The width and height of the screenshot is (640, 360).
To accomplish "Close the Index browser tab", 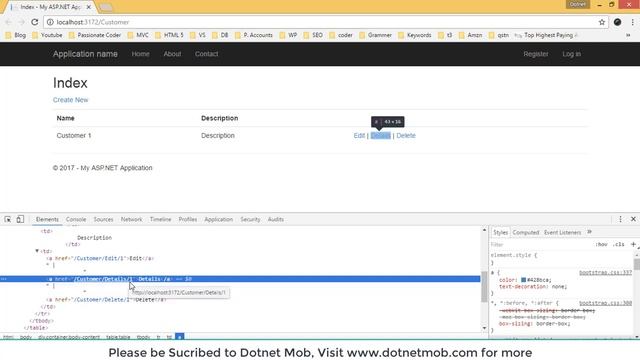I will 89,7.
